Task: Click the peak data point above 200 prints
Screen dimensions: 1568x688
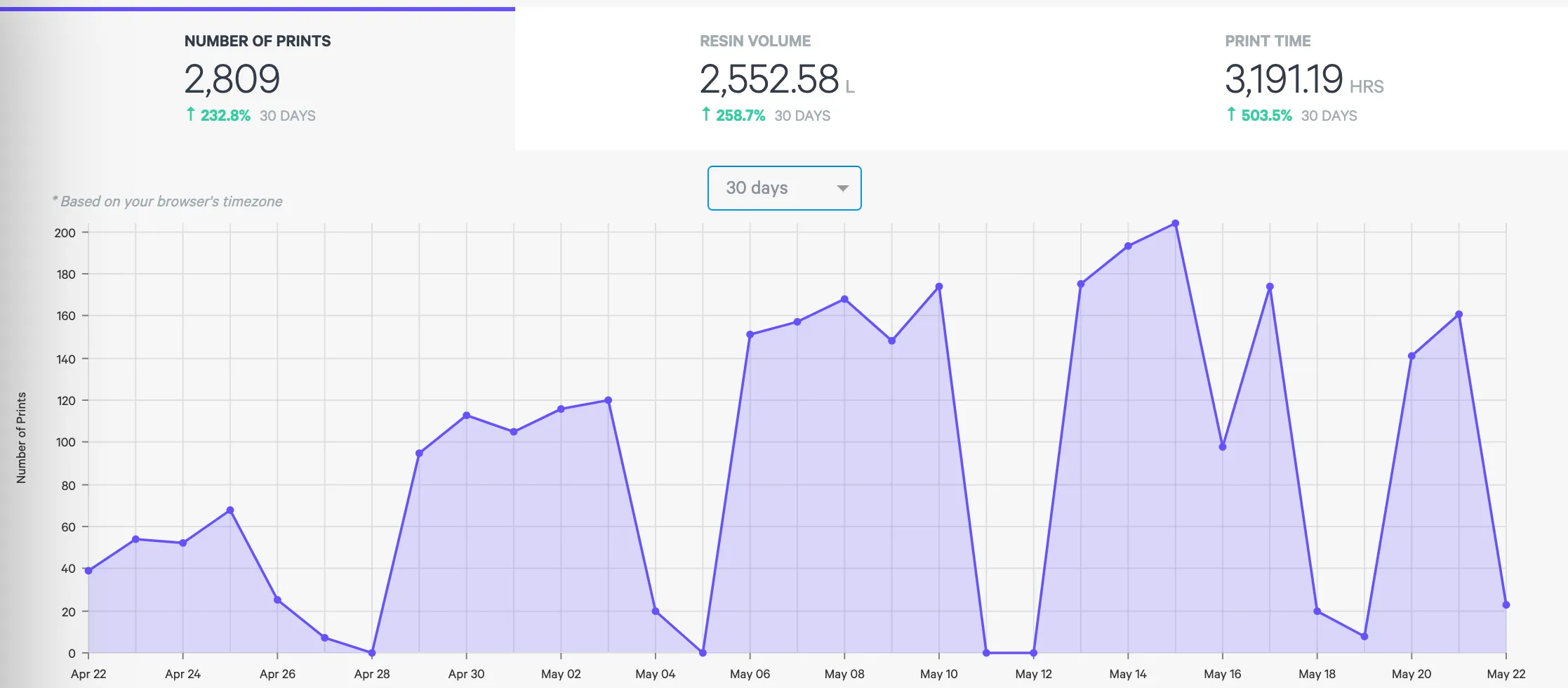Action: click(x=1175, y=224)
